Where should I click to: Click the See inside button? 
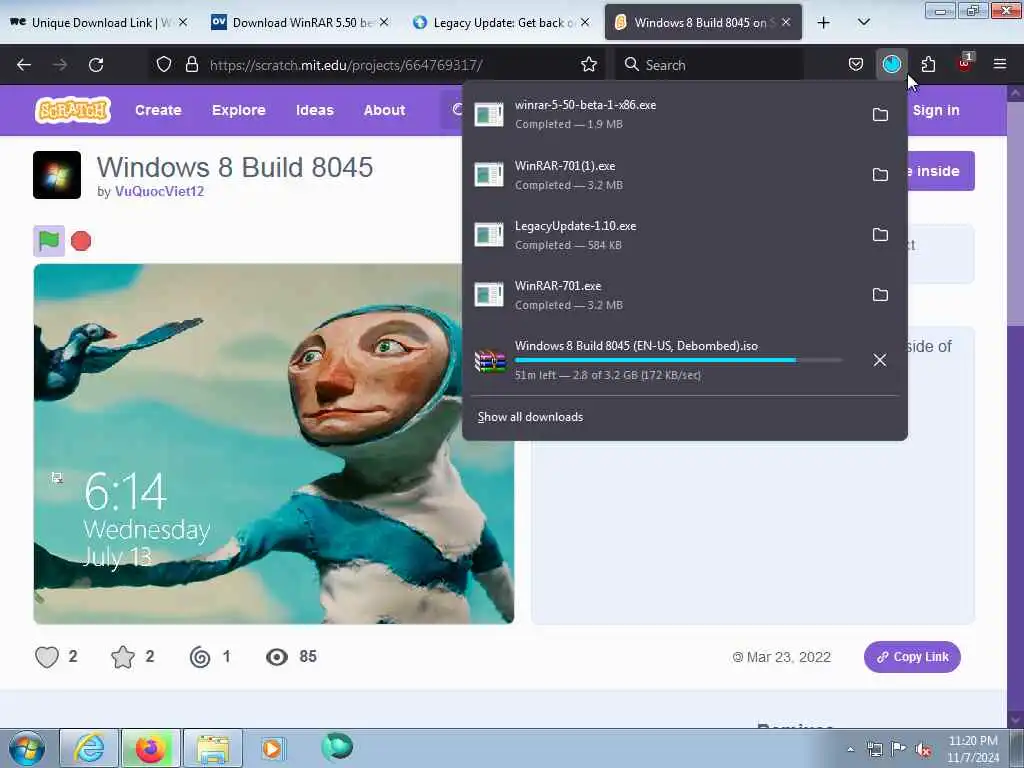click(x=940, y=171)
